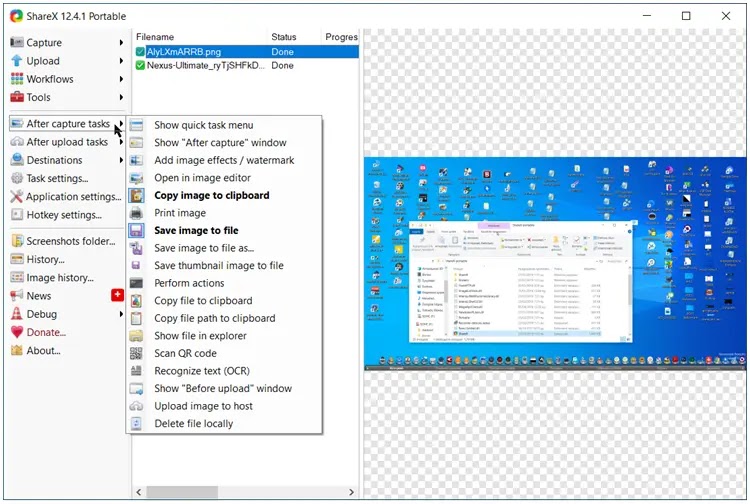750x504 pixels.
Task: Enable Show "Before upload" window task
Action: click(224, 388)
